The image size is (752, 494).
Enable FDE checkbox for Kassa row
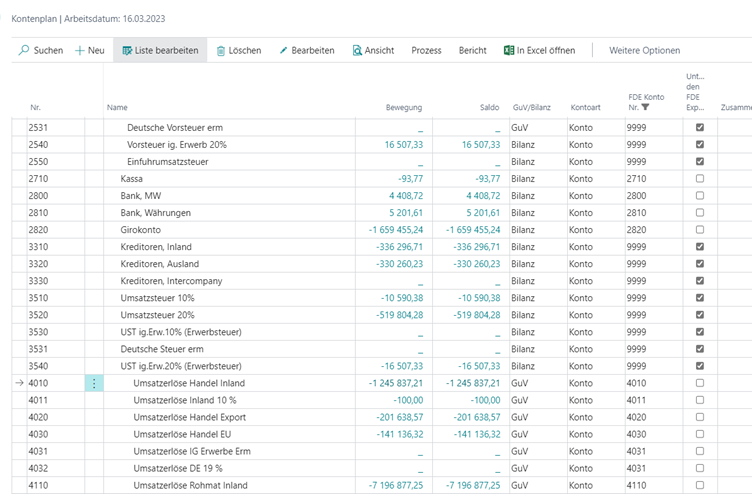pyautogui.click(x=700, y=179)
